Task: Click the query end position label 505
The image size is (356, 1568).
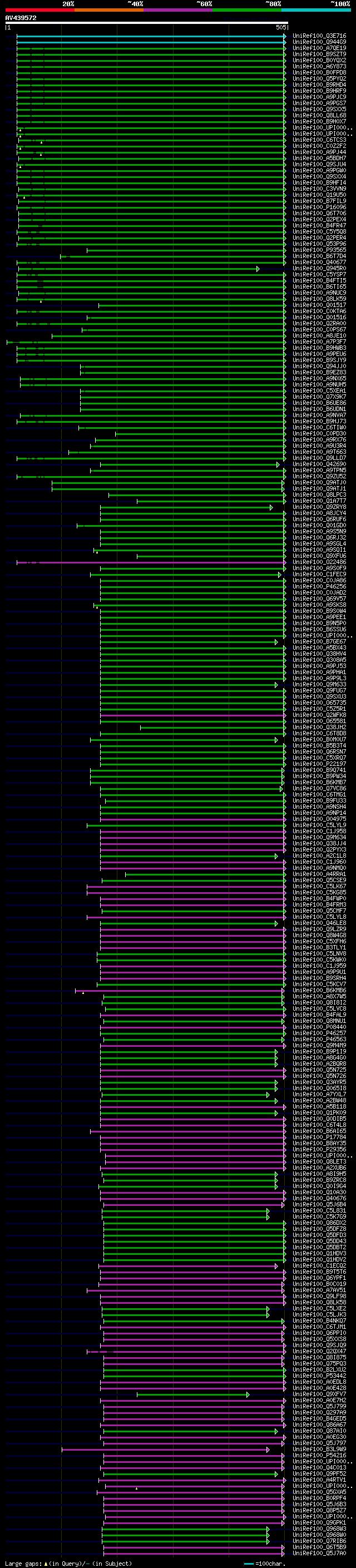Action: click(x=281, y=27)
